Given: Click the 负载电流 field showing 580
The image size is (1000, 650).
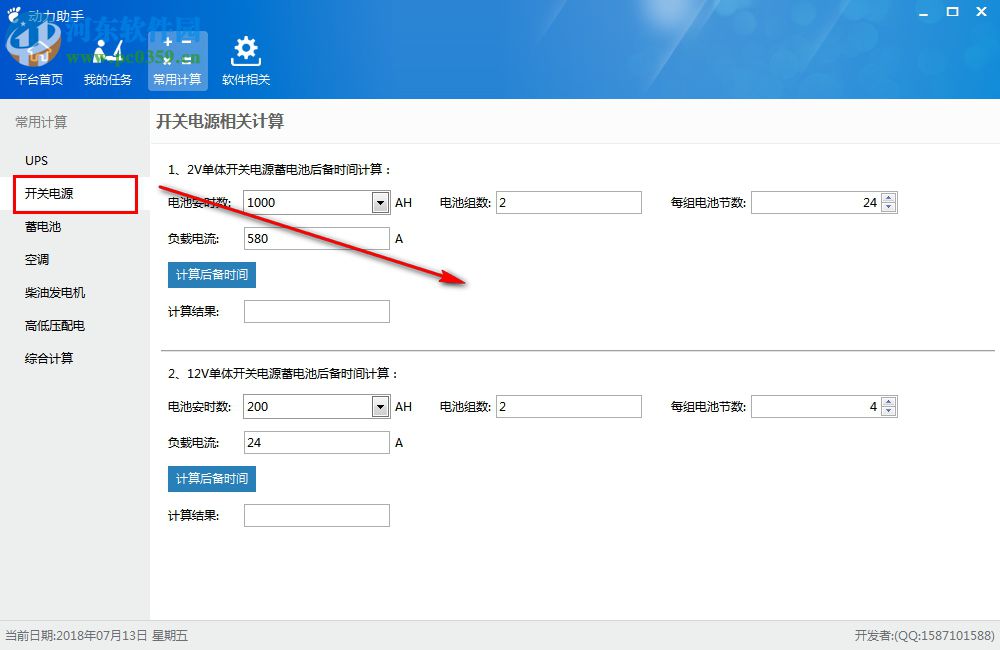Looking at the screenshot, I should (x=316, y=238).
